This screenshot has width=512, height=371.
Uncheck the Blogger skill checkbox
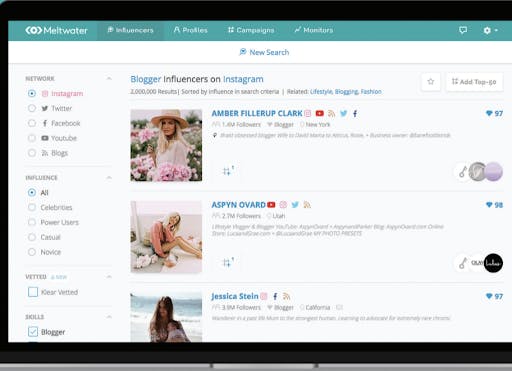click(x=33, y=332)
